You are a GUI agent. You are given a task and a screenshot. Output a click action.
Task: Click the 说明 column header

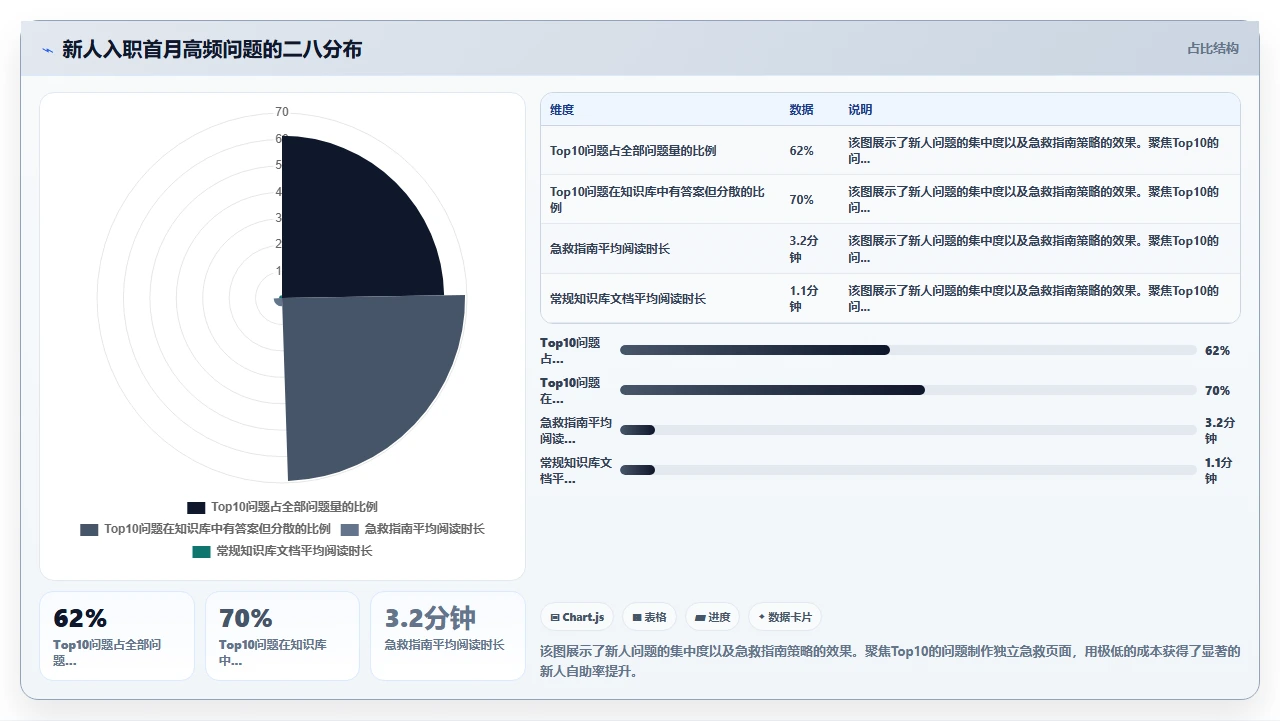point(860,110)
